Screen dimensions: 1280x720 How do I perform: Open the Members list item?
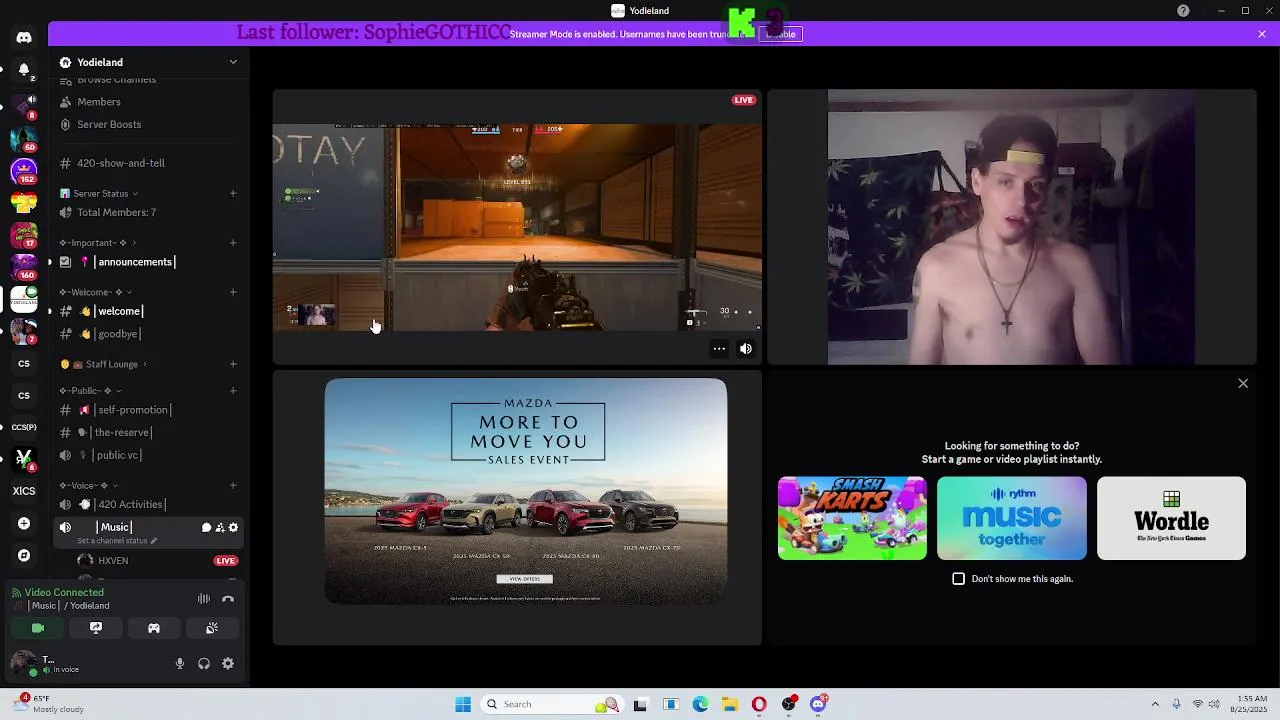(148, 102)
